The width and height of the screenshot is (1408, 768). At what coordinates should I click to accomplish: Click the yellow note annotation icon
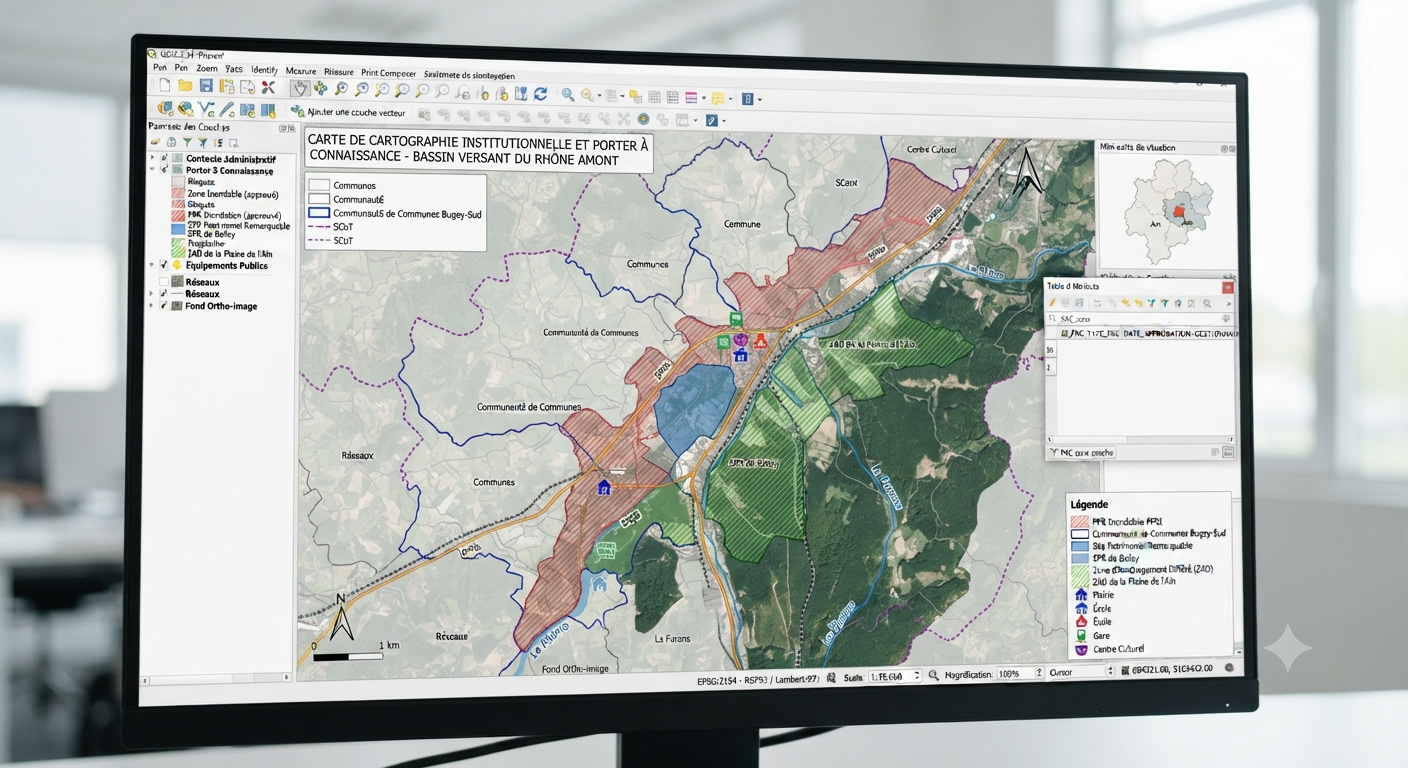pyautogui.click(x=717, y=98)
